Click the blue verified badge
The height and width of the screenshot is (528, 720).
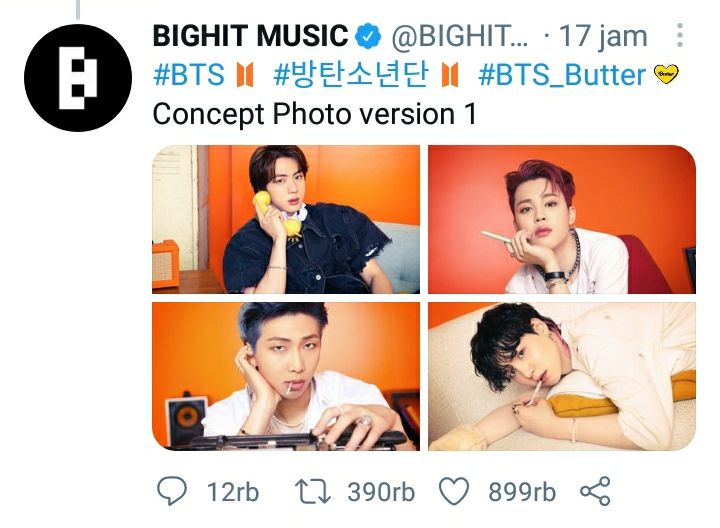click(x=368, y=38)
